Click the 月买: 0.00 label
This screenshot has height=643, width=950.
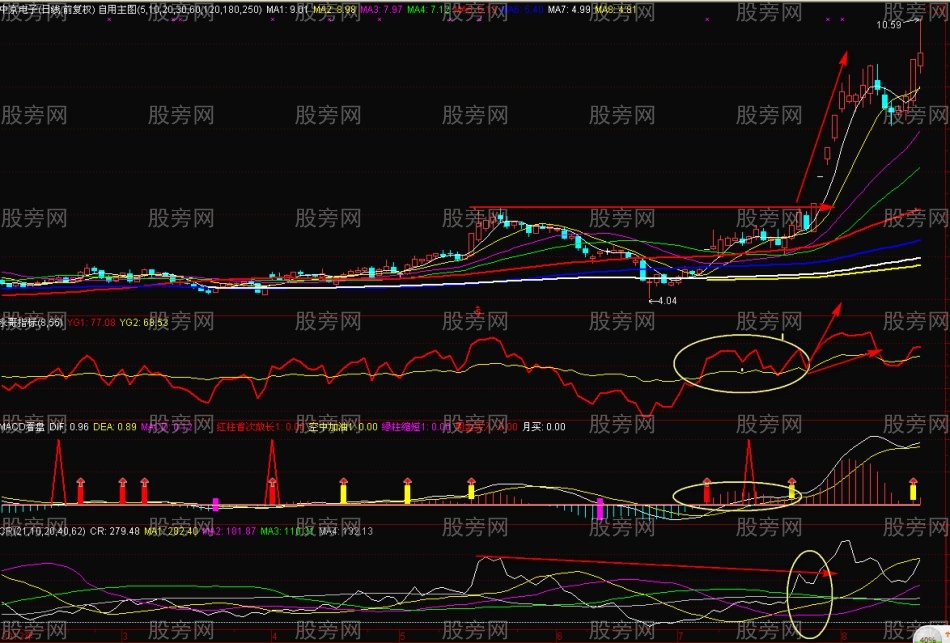543,427
